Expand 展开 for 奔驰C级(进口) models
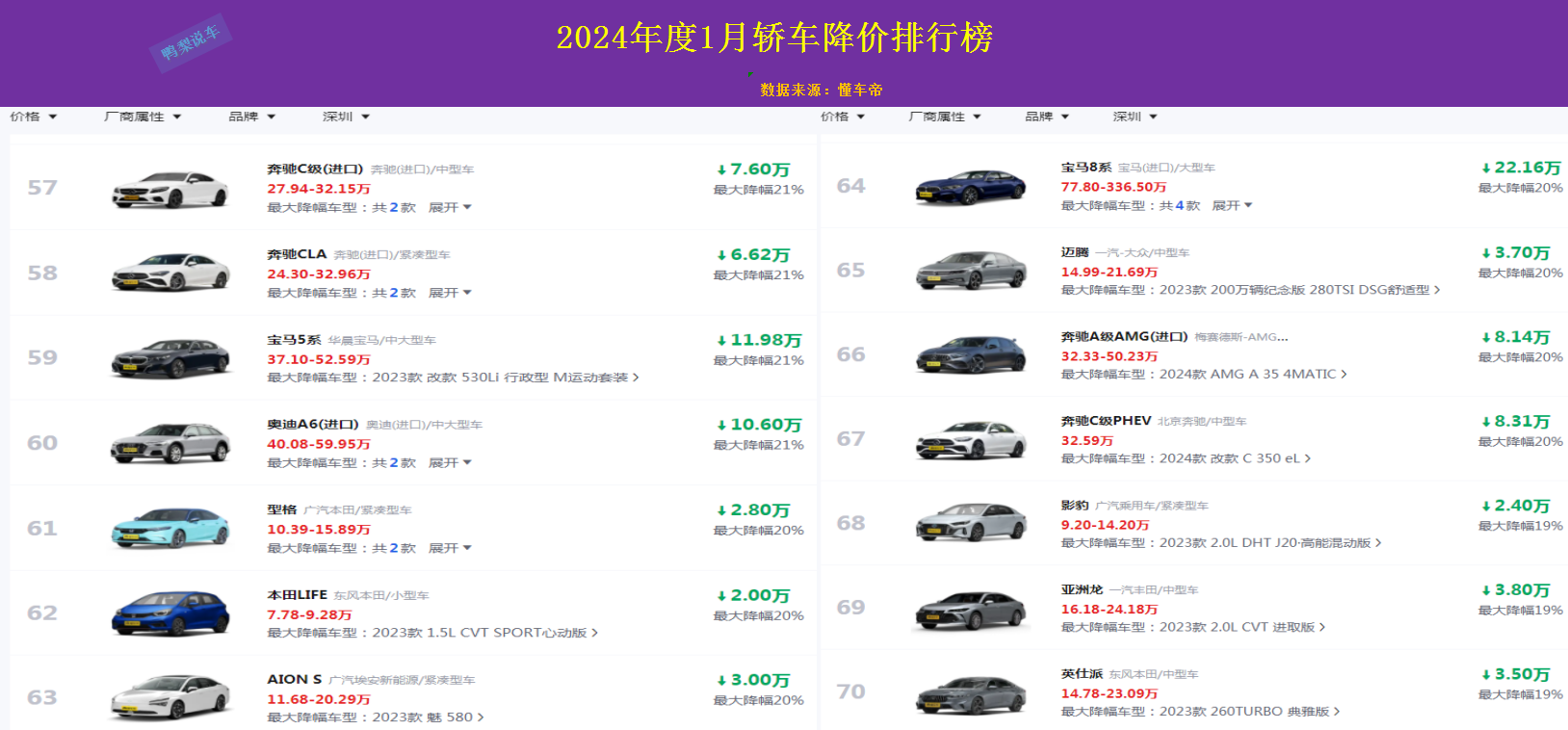The height and width of the screenshot is (730, 1568). click(x=449, y=208)
